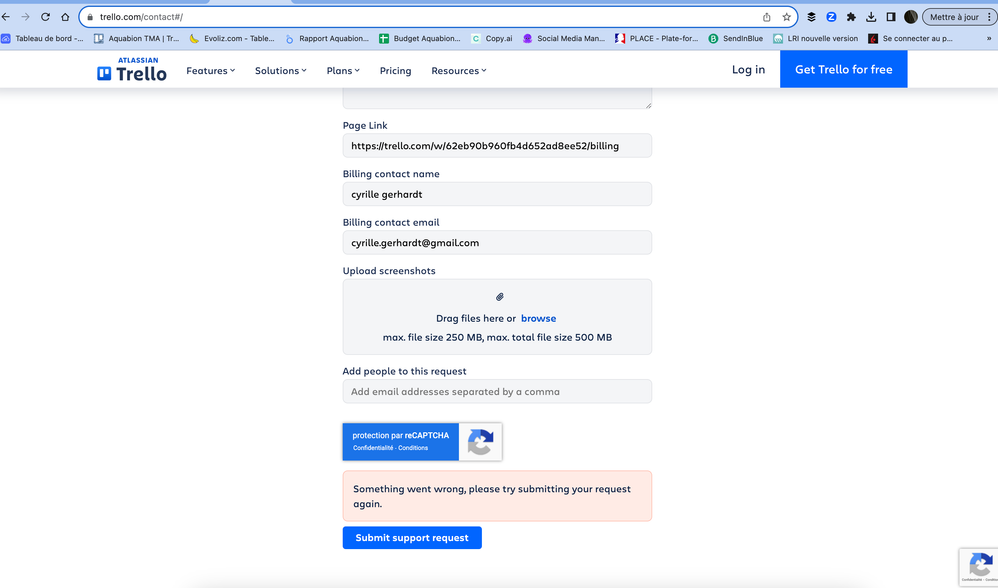Click Submit support request button
The width and height of the screenshot is (998, 588).
point(412,538)
